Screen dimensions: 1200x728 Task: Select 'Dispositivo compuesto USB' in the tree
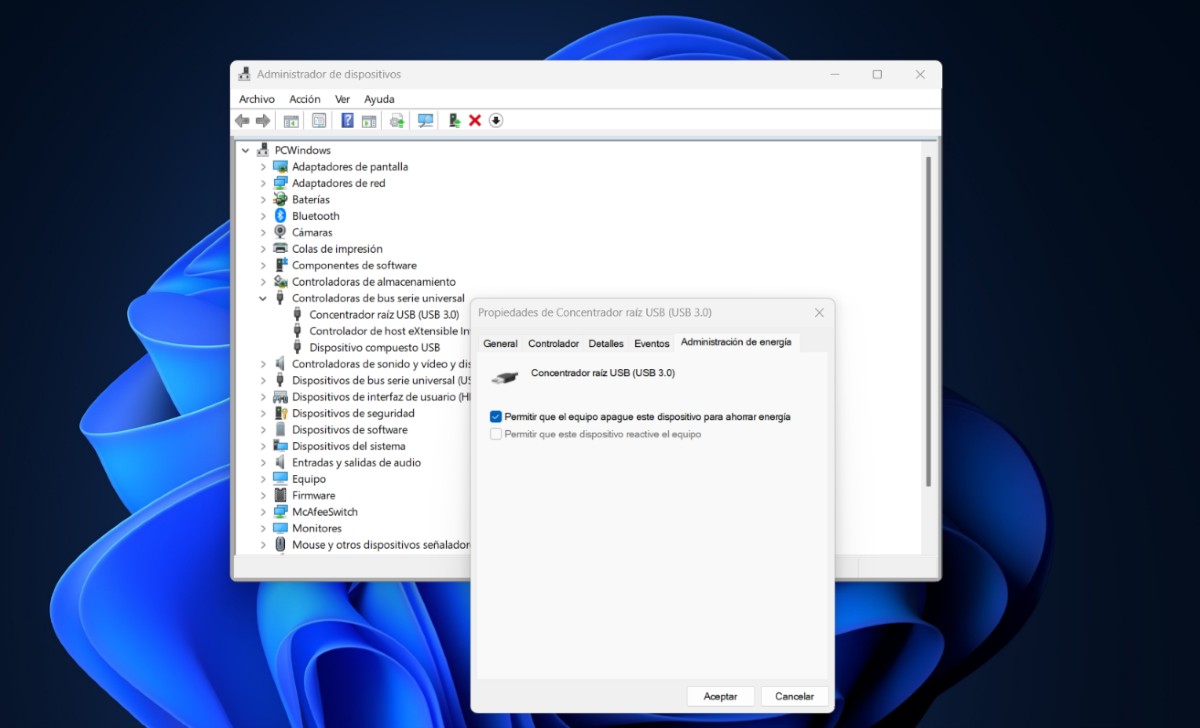pos(375,347)
